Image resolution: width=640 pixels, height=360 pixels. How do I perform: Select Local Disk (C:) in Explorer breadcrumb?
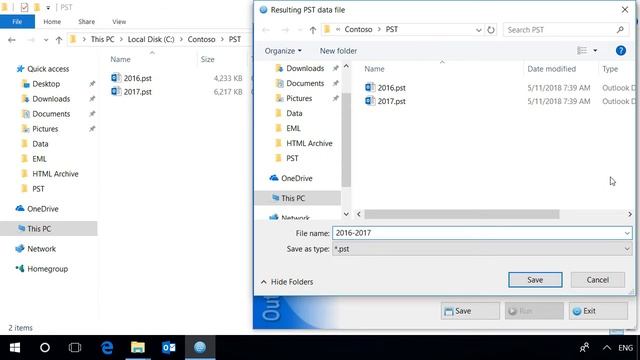(x=151, y=39)
